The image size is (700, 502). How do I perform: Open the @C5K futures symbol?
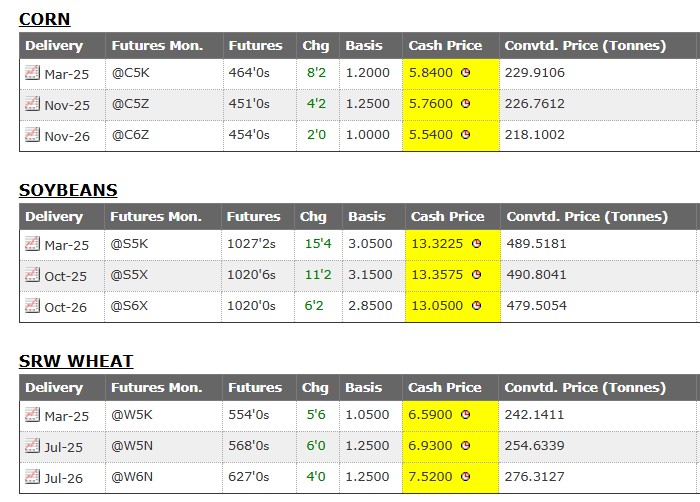coord(131,73)
